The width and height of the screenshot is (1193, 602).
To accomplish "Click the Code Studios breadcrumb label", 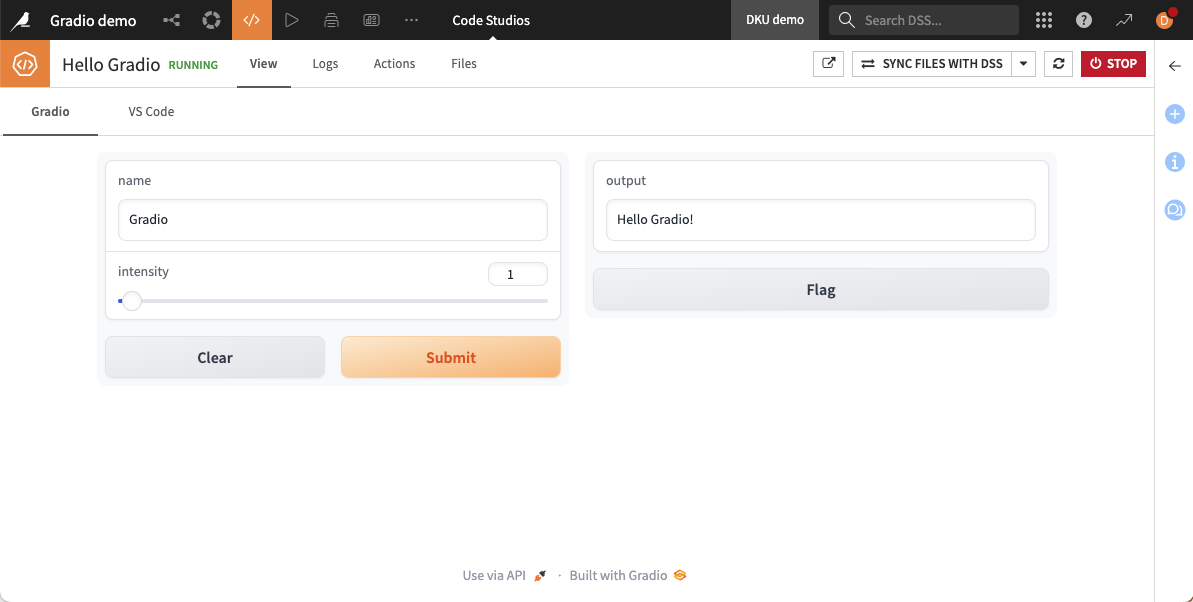I will click(492, 21).
